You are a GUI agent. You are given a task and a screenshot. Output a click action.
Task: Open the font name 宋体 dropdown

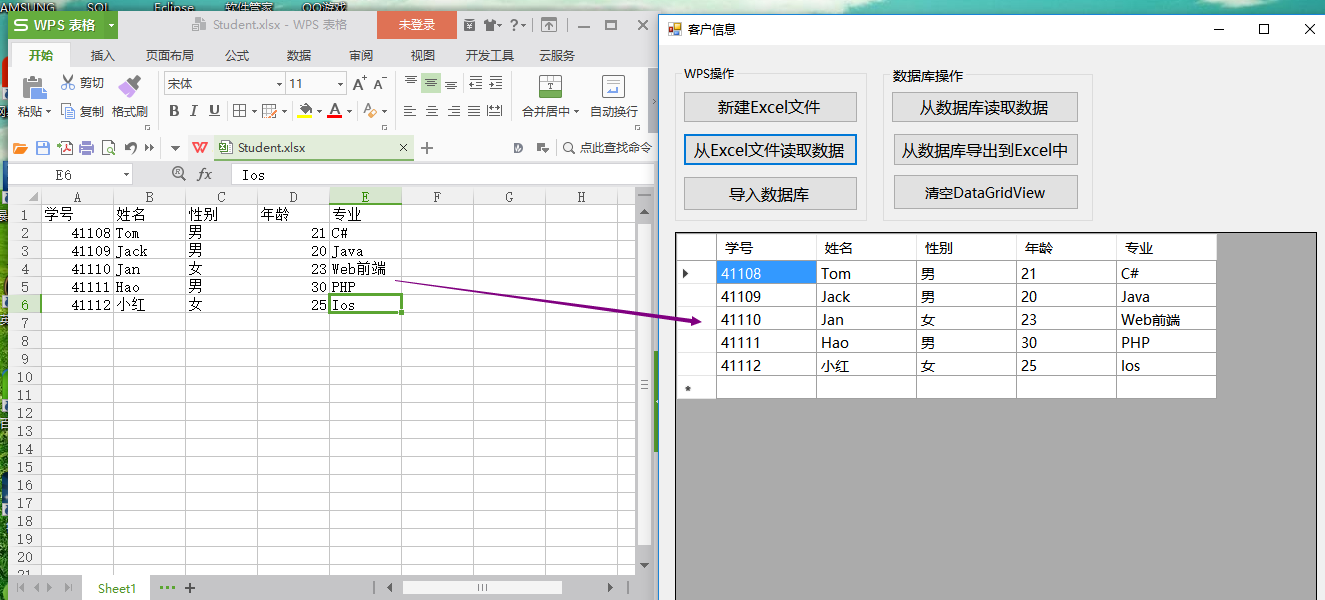(279, 84)
